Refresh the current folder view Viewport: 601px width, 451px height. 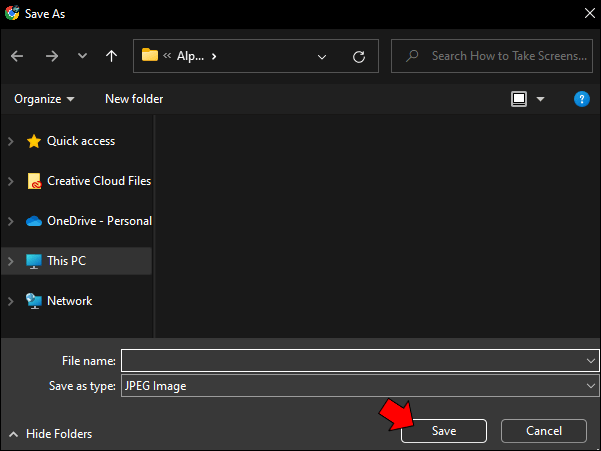[359, 57]
